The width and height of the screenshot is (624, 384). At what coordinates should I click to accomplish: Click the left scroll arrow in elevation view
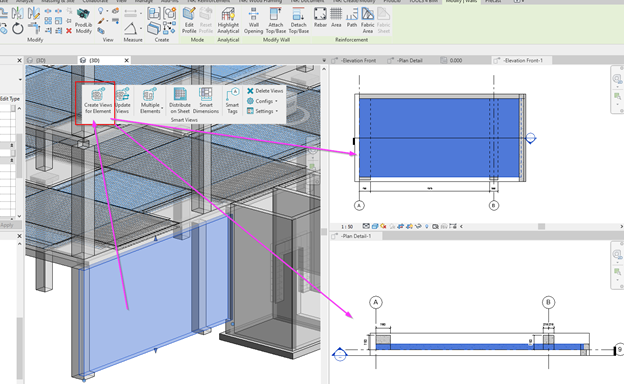point(461,226)
